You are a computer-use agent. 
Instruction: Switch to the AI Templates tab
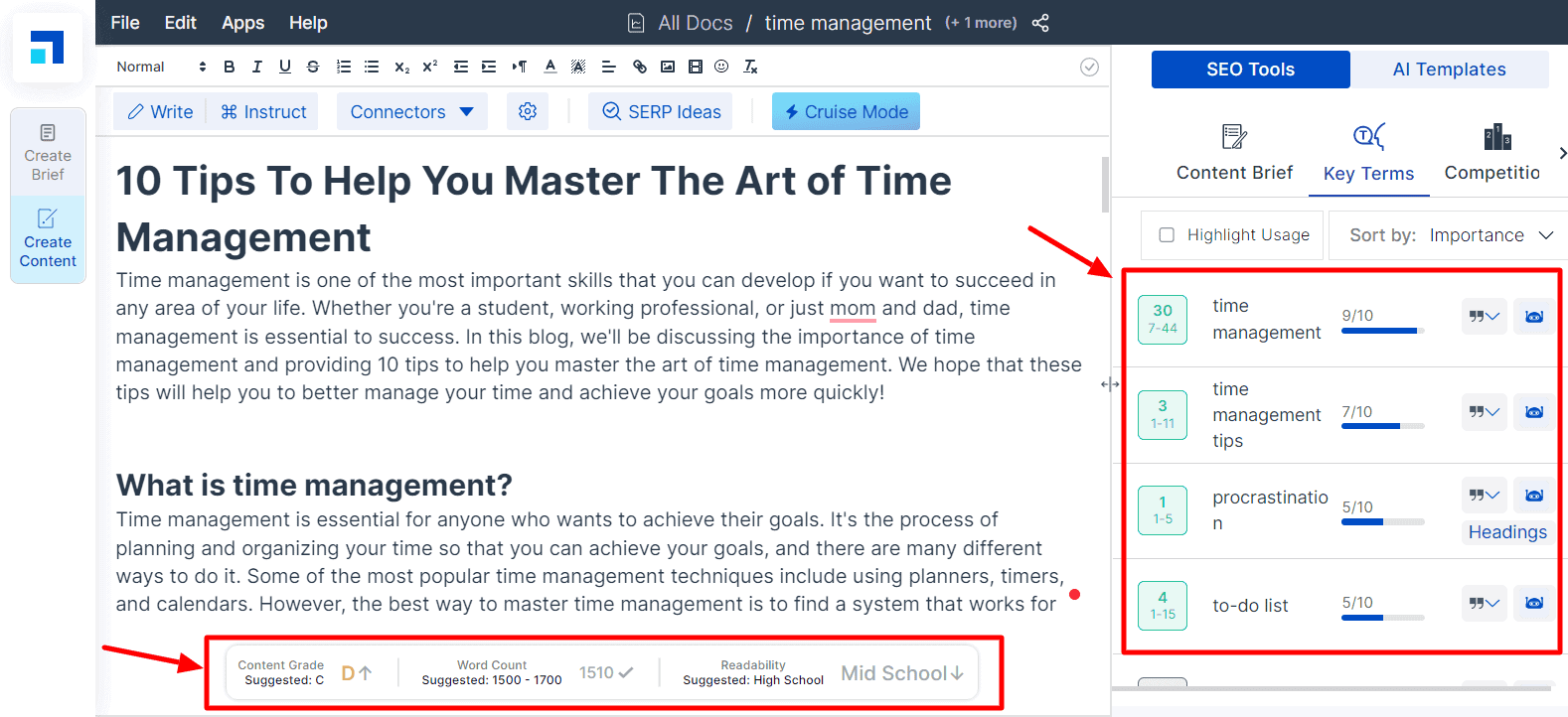coord(1449,70)
